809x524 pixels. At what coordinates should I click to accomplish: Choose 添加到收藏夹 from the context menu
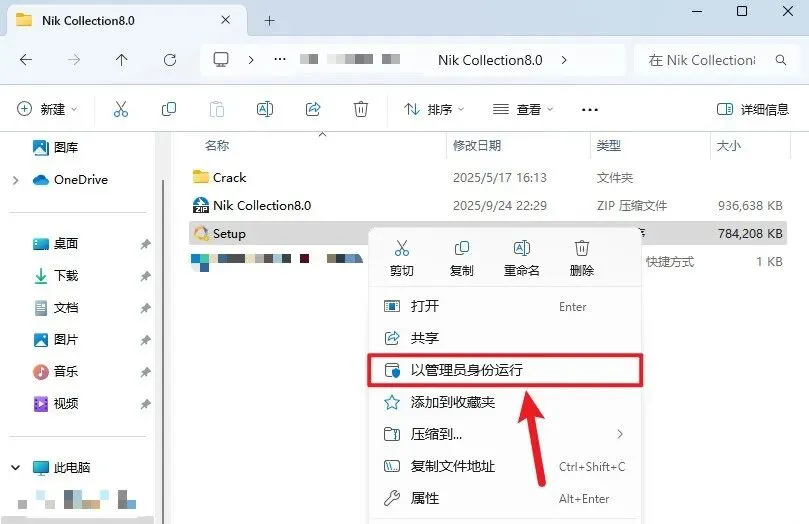coord(505,402)
